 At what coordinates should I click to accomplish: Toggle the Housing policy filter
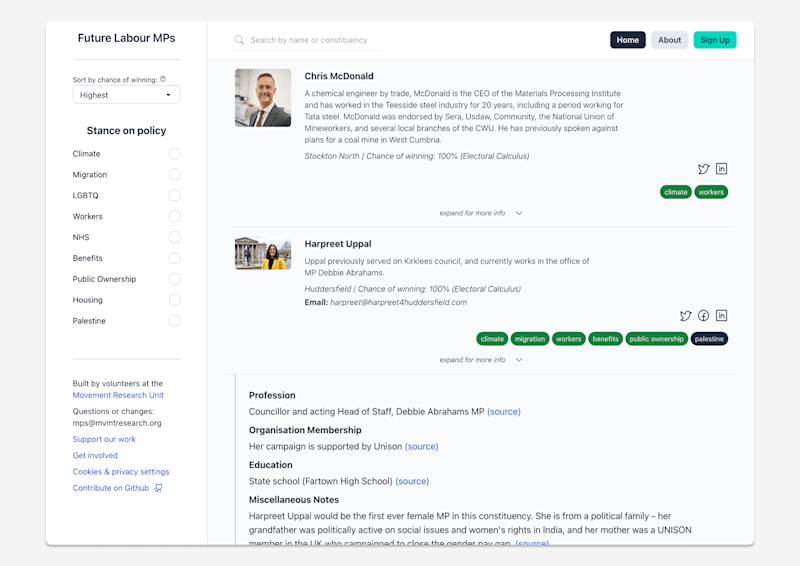(174, 300)
